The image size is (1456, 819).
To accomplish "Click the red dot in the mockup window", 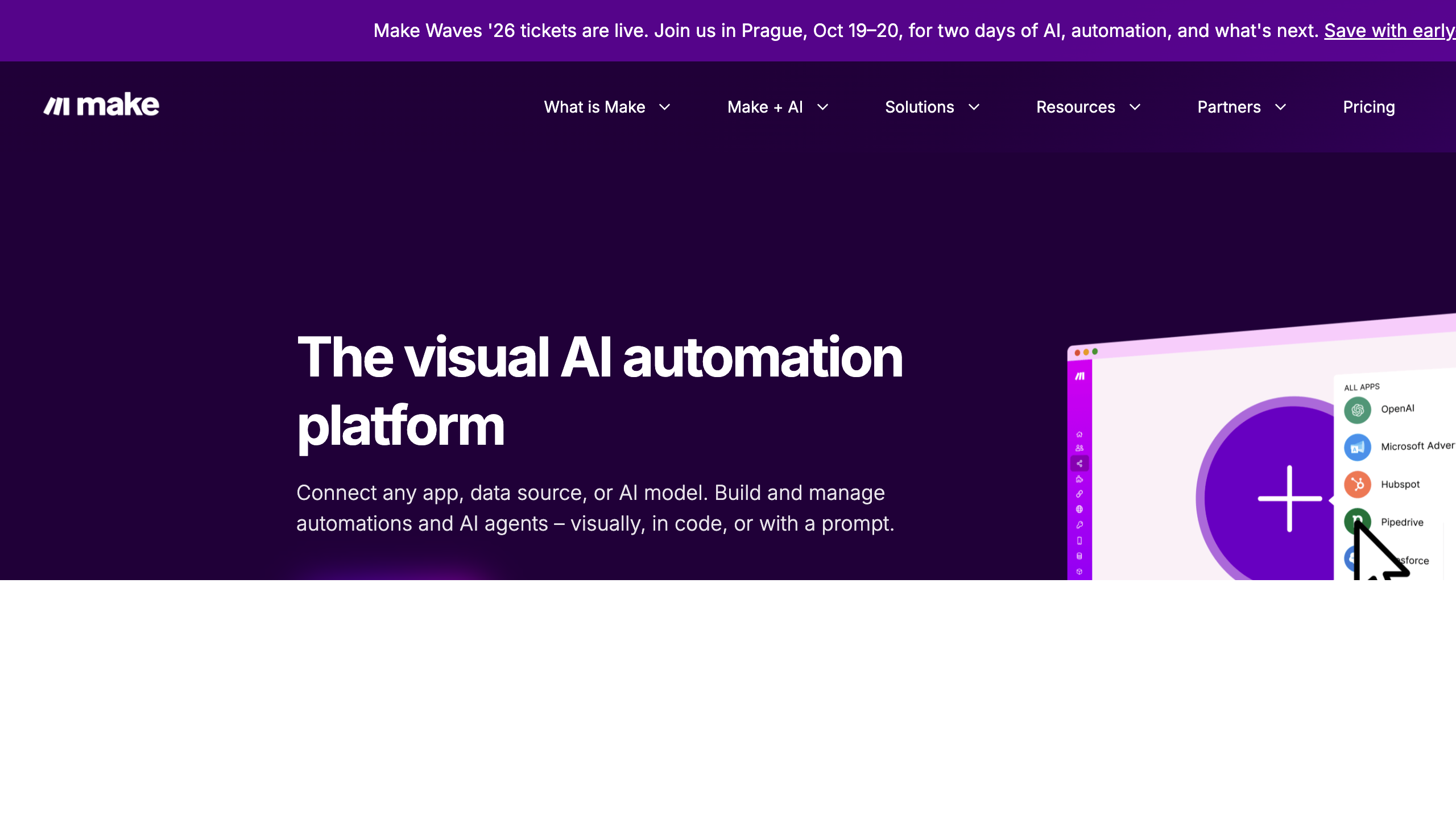I will point(1077,353).
